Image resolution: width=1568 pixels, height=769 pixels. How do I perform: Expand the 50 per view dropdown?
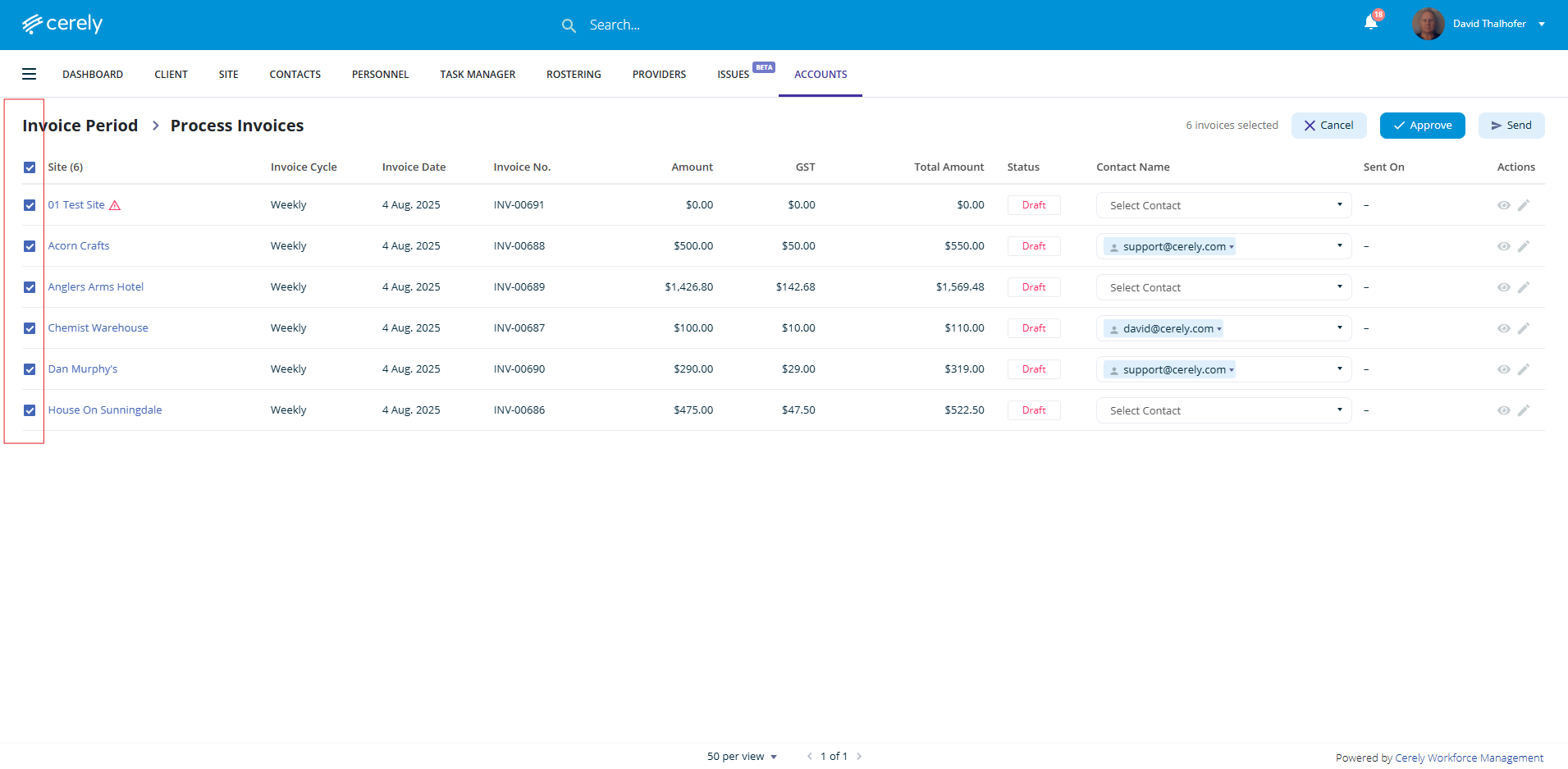(x=742, y=757)
